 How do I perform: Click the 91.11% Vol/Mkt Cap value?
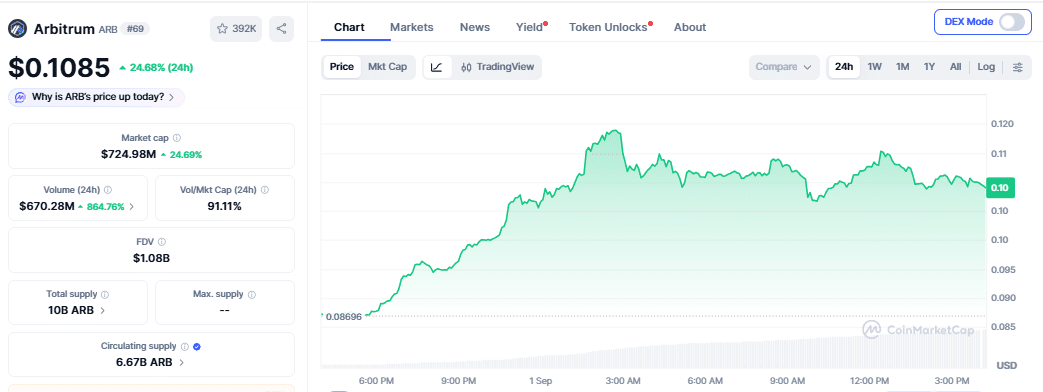point(224,206)
